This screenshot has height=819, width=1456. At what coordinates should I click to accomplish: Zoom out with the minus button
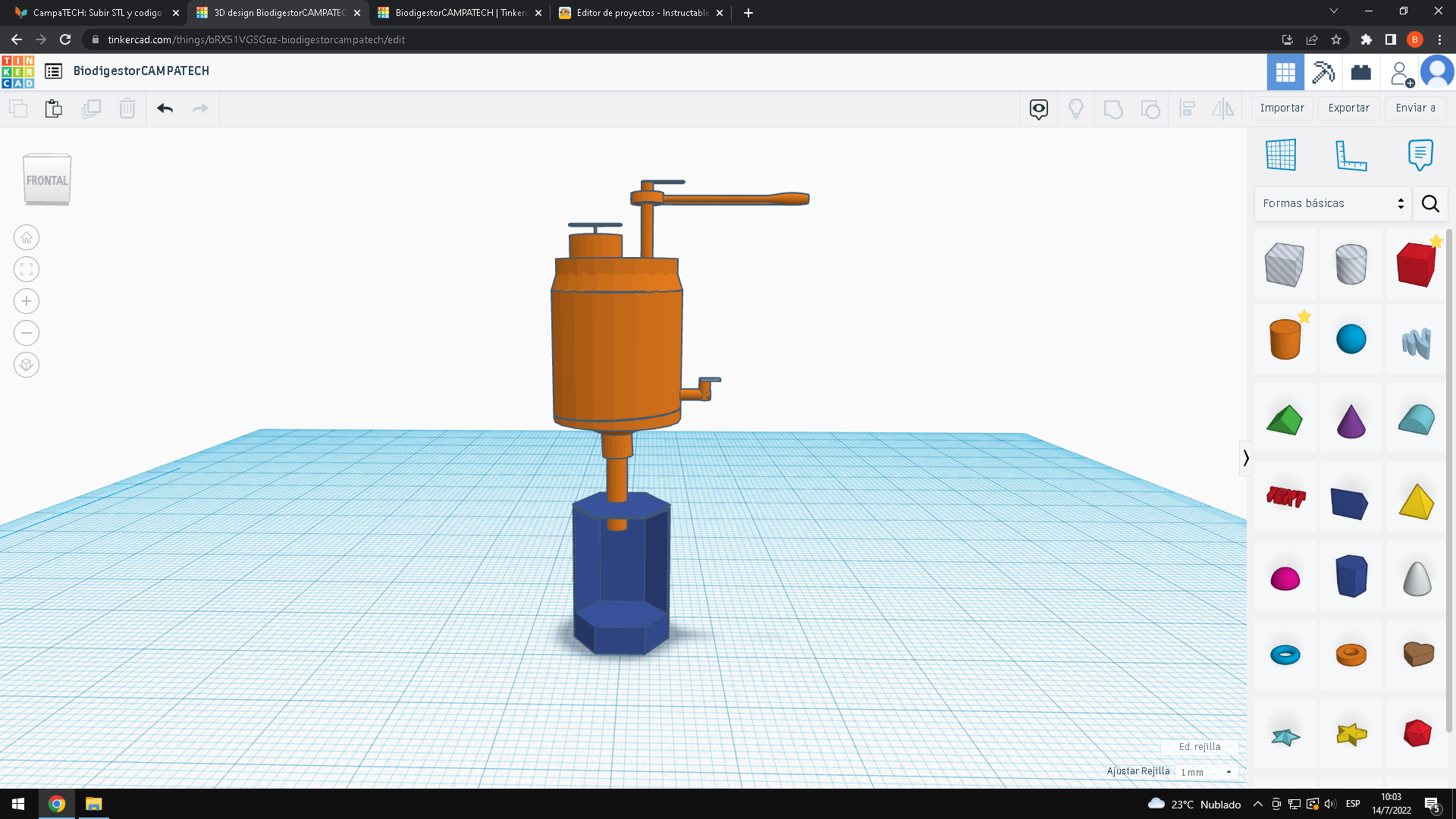(27, 333)
